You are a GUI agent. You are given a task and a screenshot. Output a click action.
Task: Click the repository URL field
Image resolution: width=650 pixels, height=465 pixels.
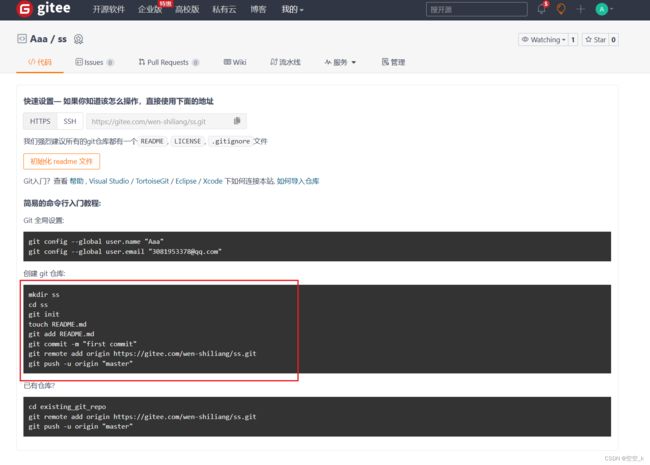(160, 121)
